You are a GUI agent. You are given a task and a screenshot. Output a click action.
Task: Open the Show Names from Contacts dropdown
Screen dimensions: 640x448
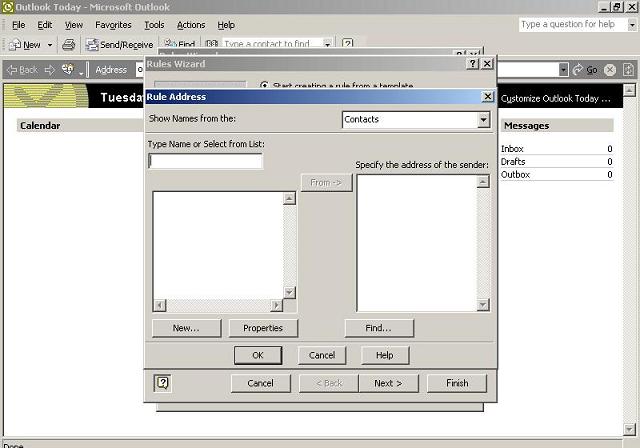tap(483, 120)
